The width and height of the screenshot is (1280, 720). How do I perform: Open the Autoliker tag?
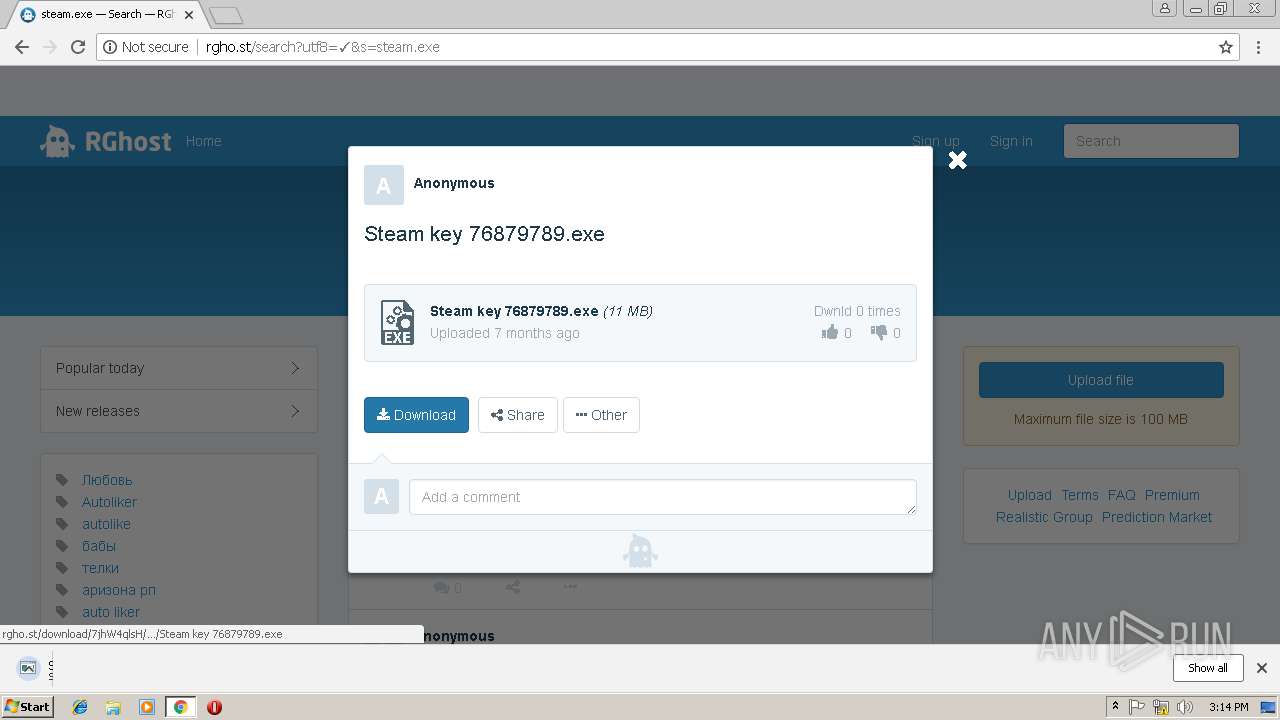click(x=109, y=502)
